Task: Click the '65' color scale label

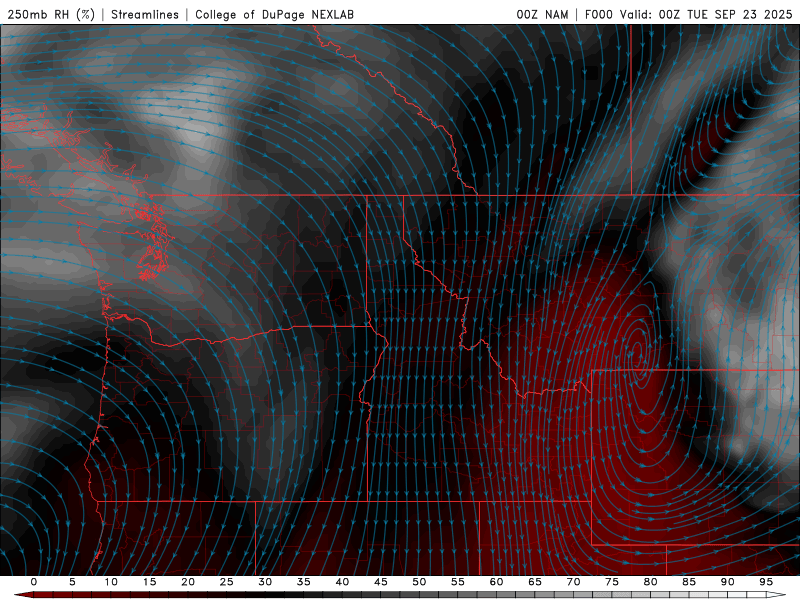Action: coord(535,582)
